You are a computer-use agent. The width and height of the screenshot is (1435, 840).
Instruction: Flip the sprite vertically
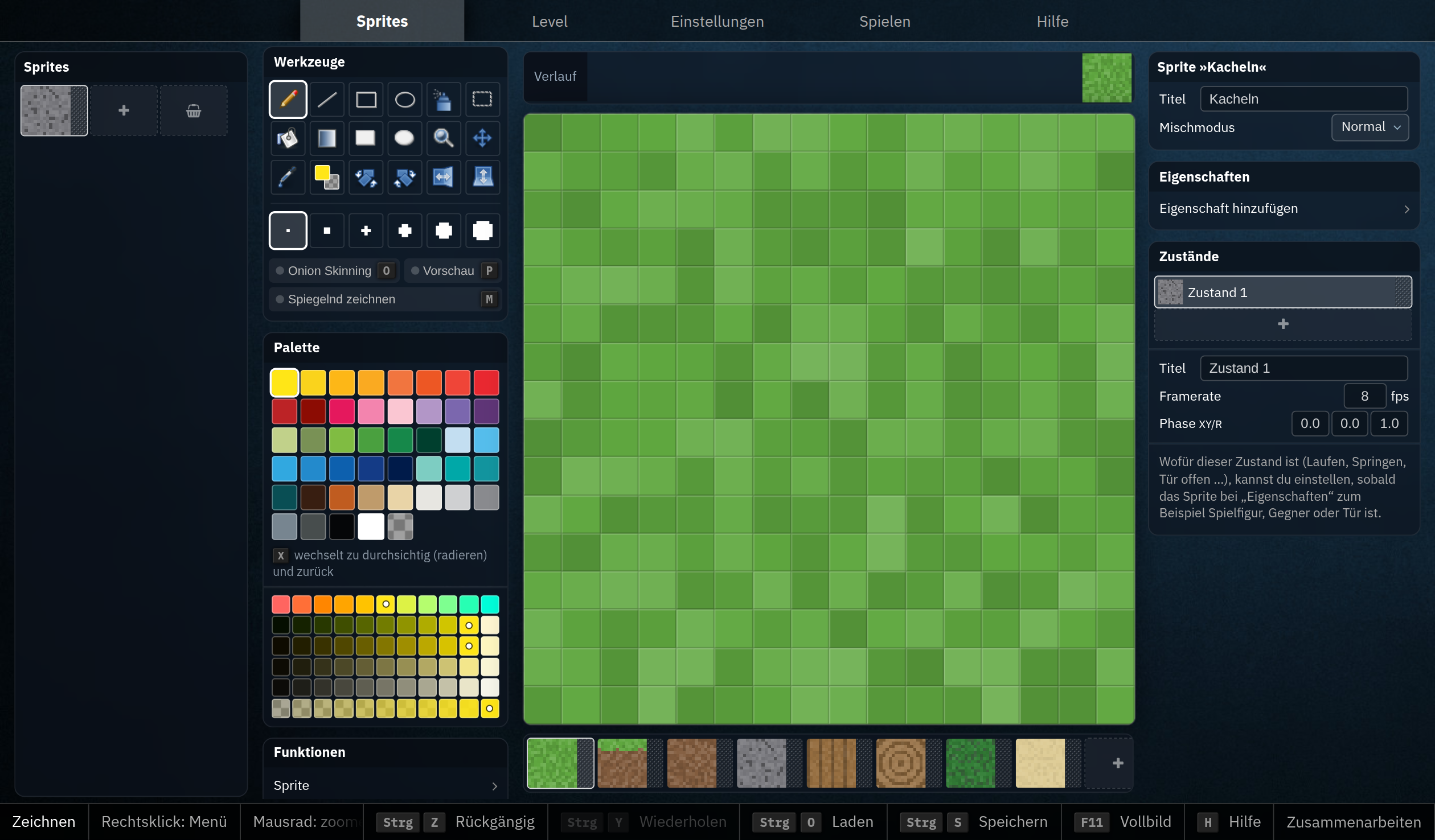(482, 177)
